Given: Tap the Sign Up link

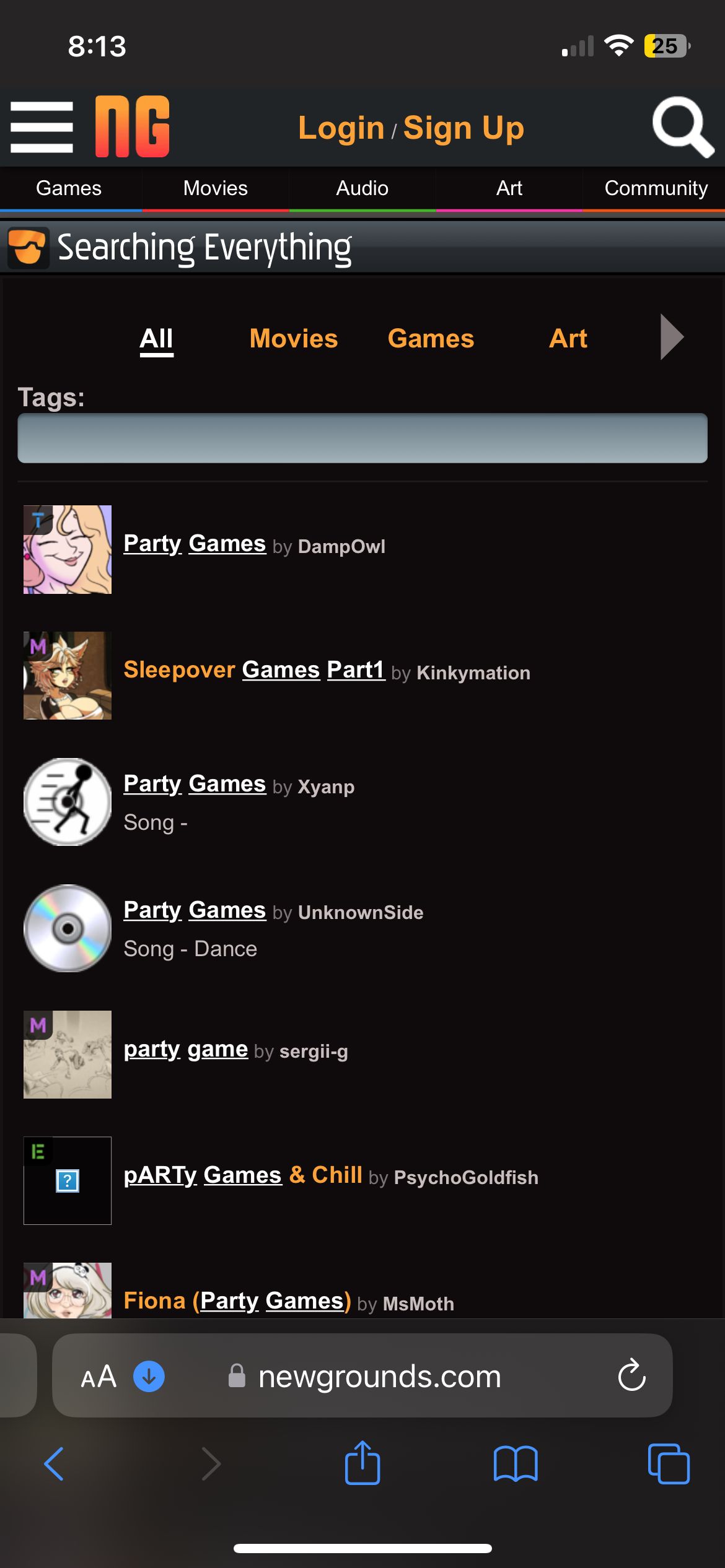Looking at the screenshot, I should [x=464, y=128].
